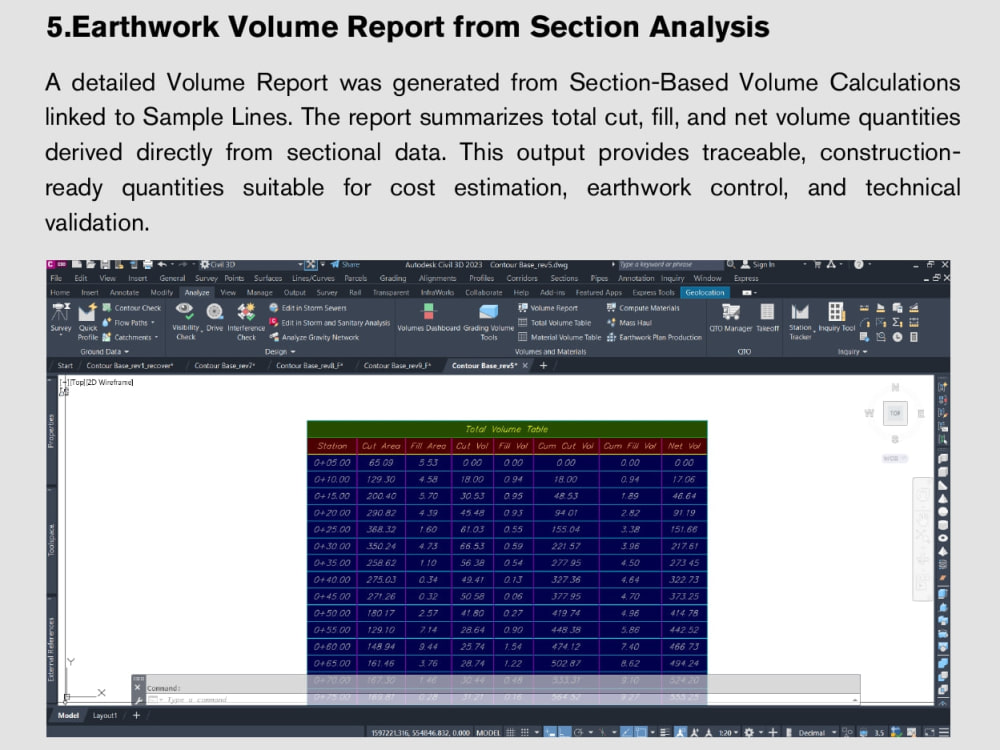Click the Undo arrow in quick access toolbar
This screenshot has height=750, width=1000.
coord(162,264)
